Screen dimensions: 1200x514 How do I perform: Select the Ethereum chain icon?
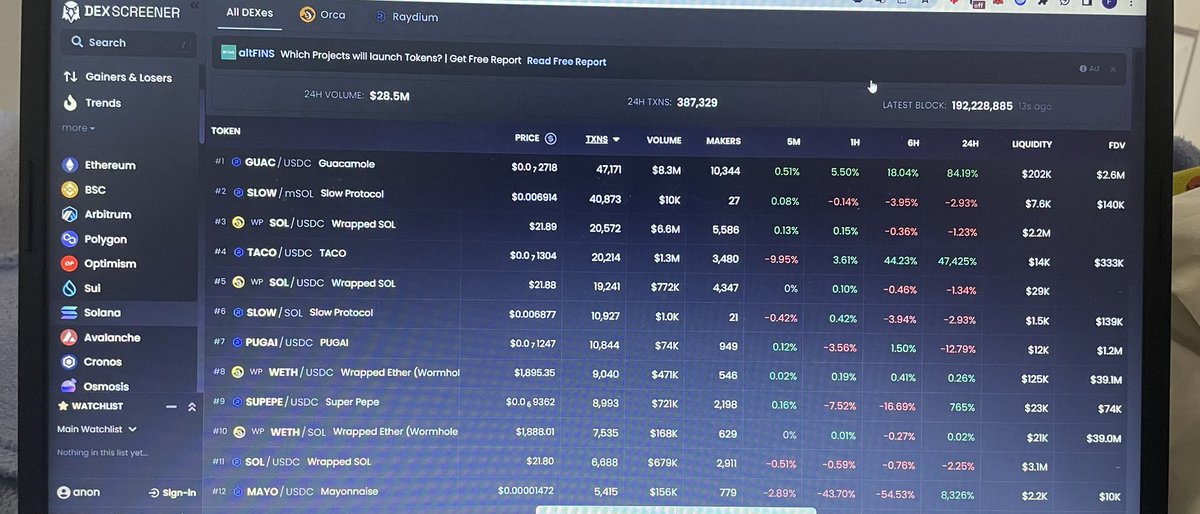click(x=69, y=165)
